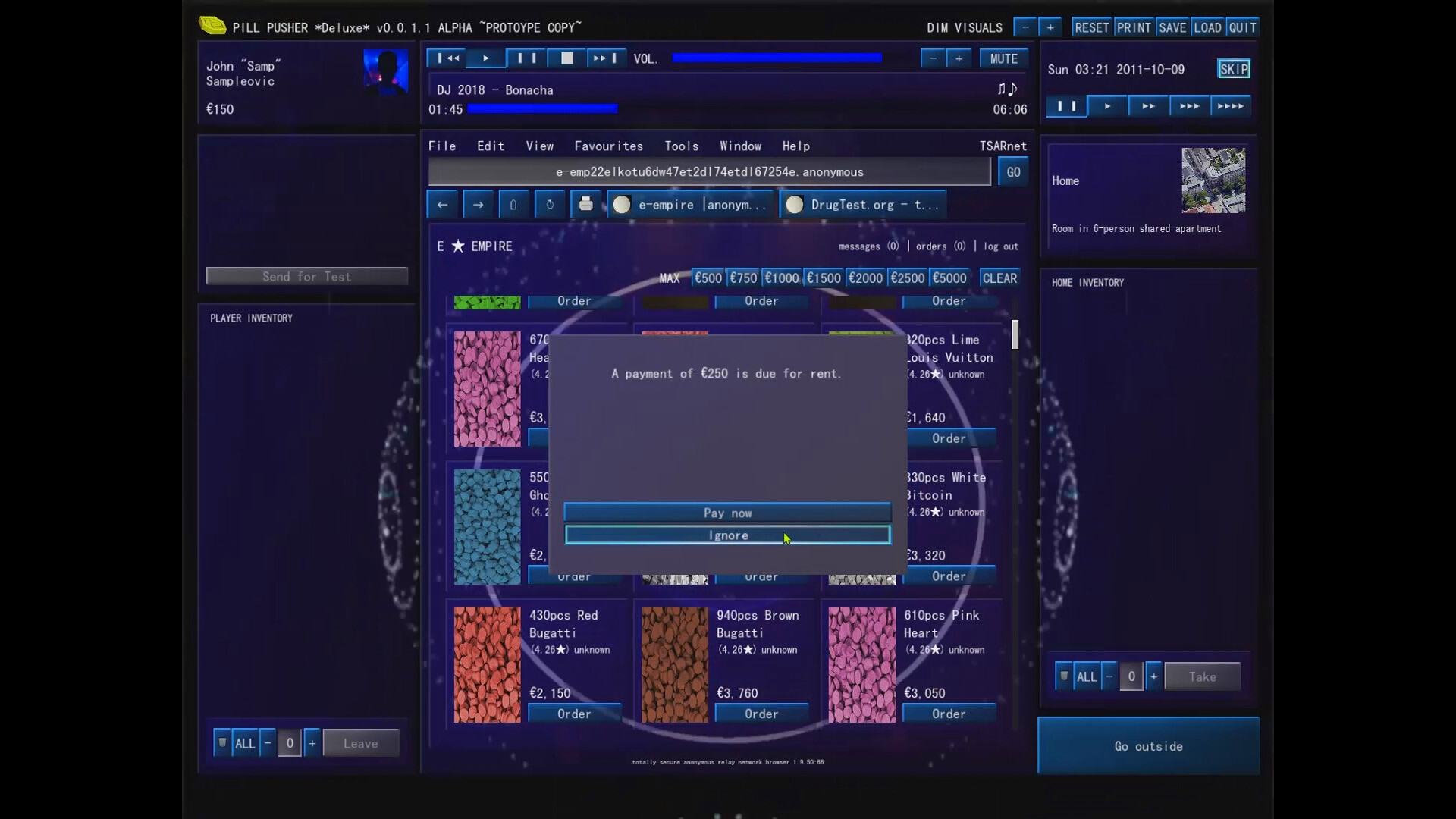1456x819 pixels.
Task: Click the browser address bar URL field
Action: click(709, 171)
